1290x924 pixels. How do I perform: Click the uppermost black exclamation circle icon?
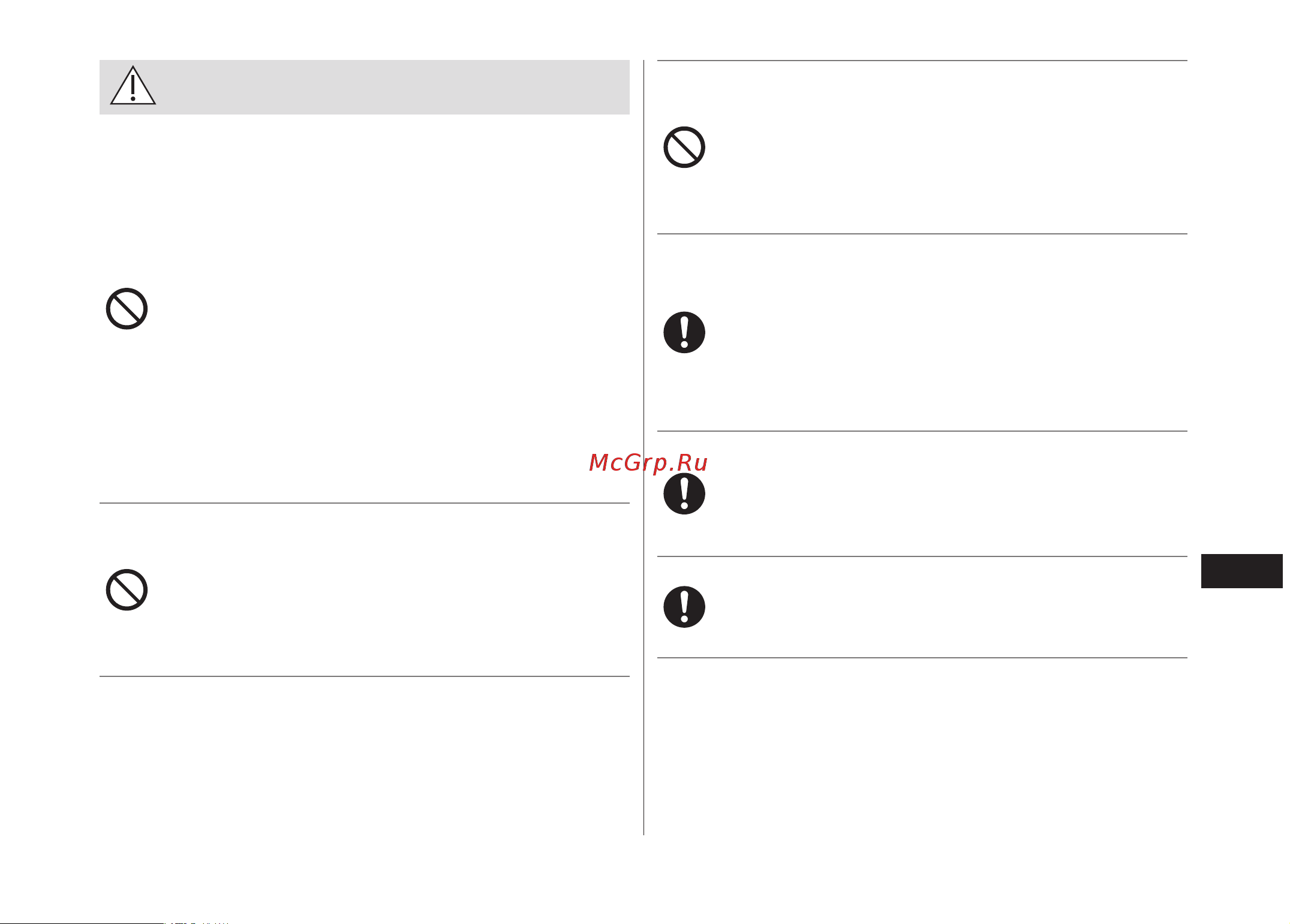[x=684, y=332]
